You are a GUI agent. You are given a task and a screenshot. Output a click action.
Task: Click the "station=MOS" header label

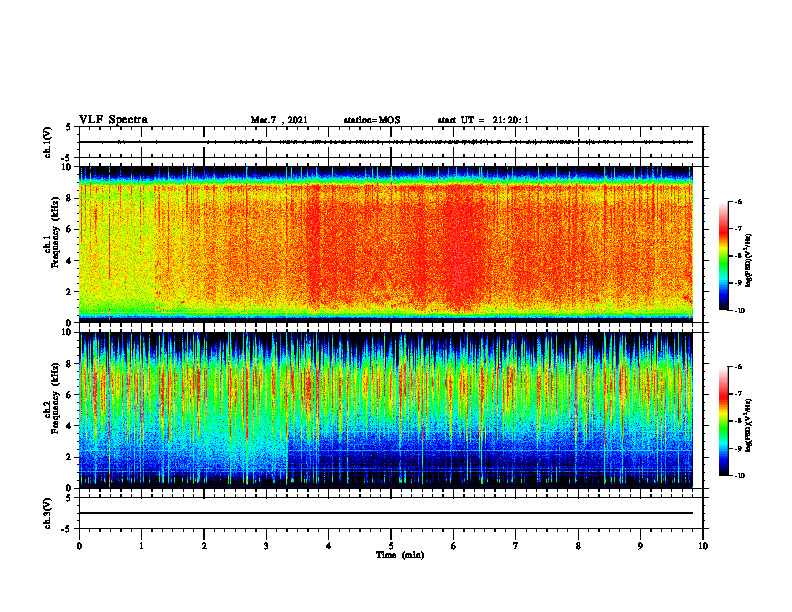372,120
